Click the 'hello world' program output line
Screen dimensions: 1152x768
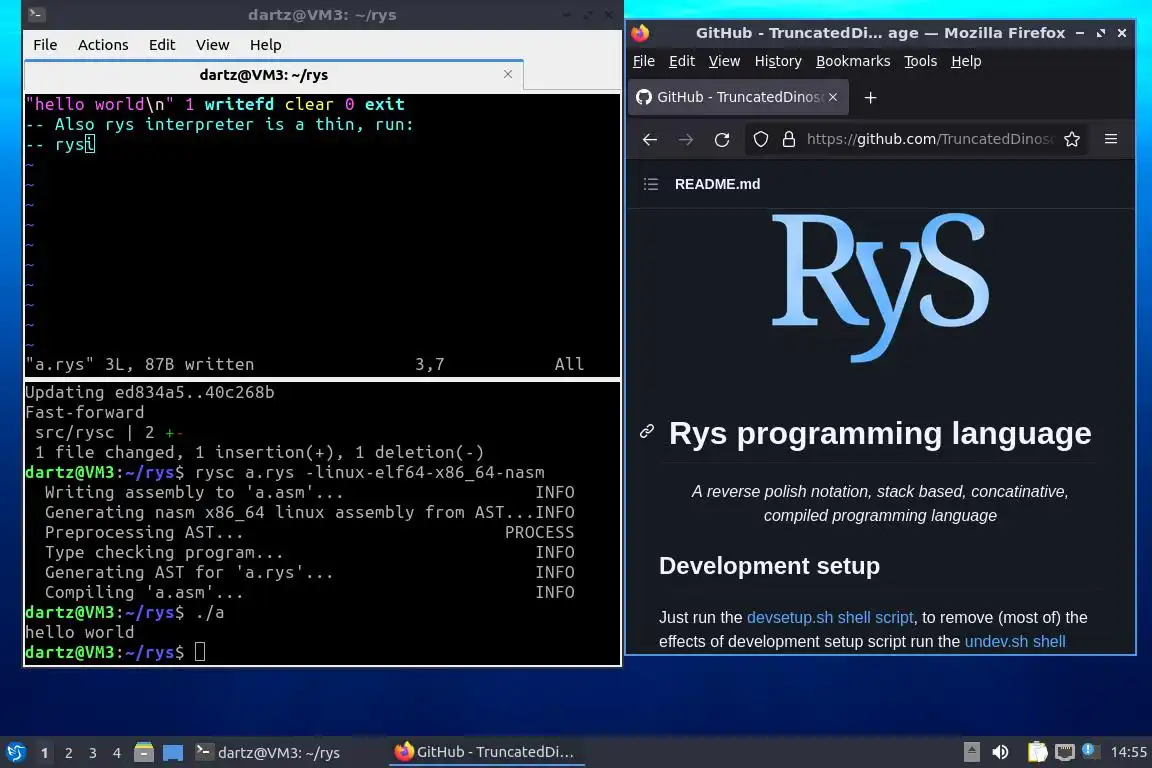[x=79, y=632]
